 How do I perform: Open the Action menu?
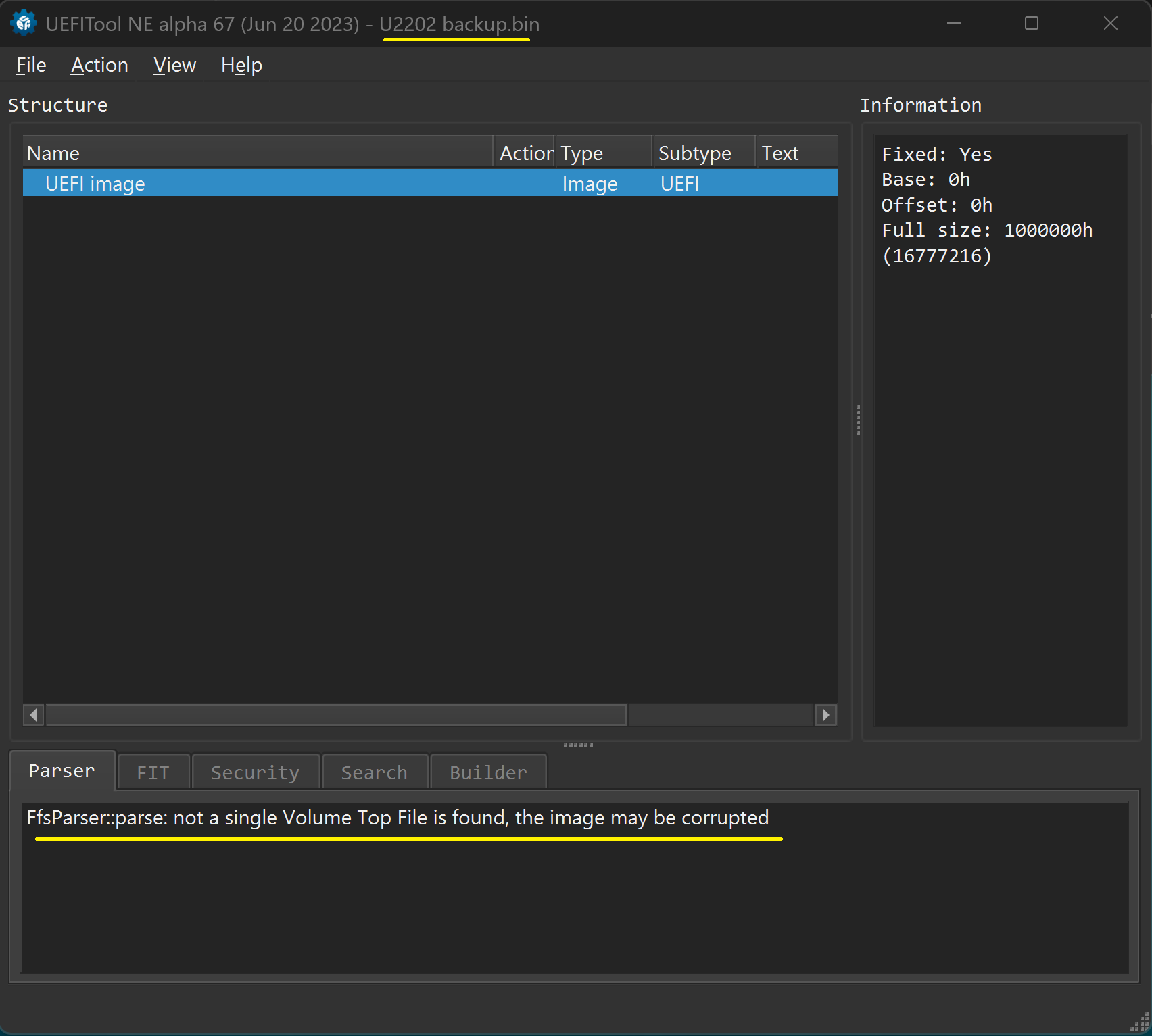point(99,65)
